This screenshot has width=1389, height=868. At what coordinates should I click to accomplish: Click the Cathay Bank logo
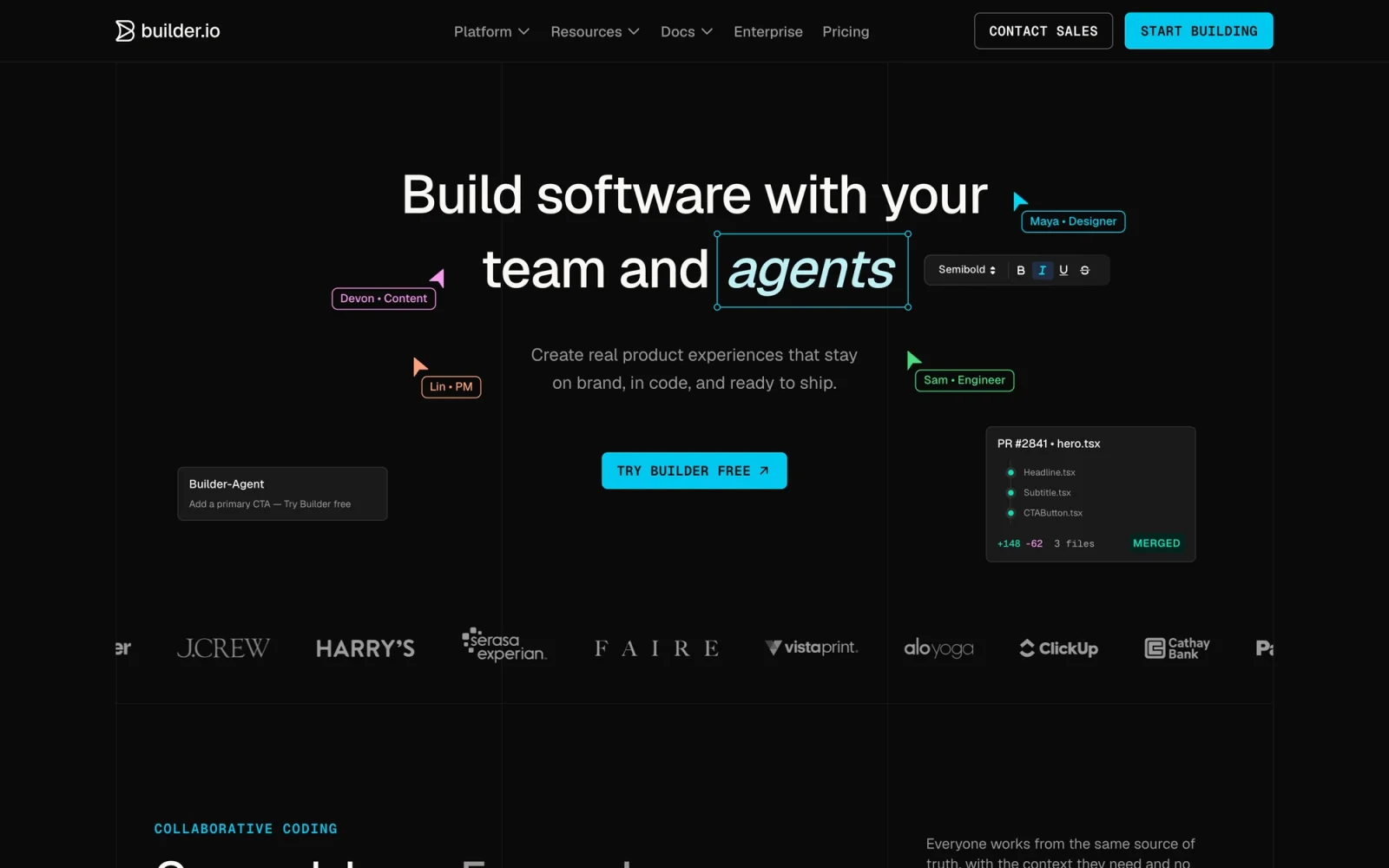(x=1177, y=648)
